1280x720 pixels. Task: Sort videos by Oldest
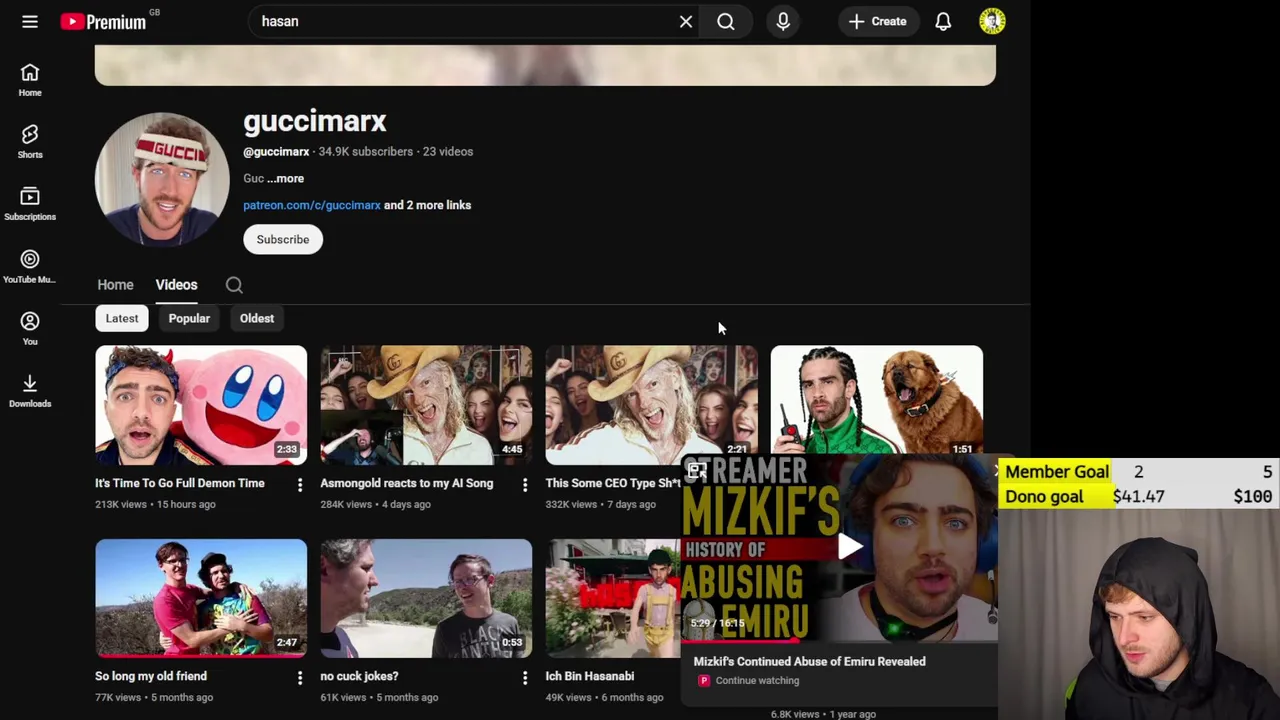(x=257, y=318)
